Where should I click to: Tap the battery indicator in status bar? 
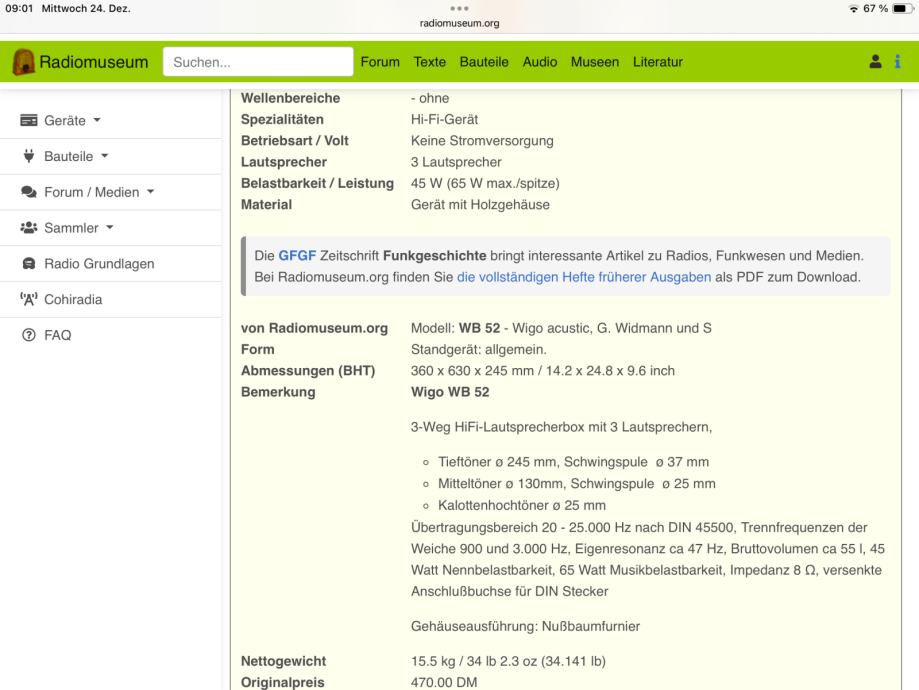(x=901, y=8)
